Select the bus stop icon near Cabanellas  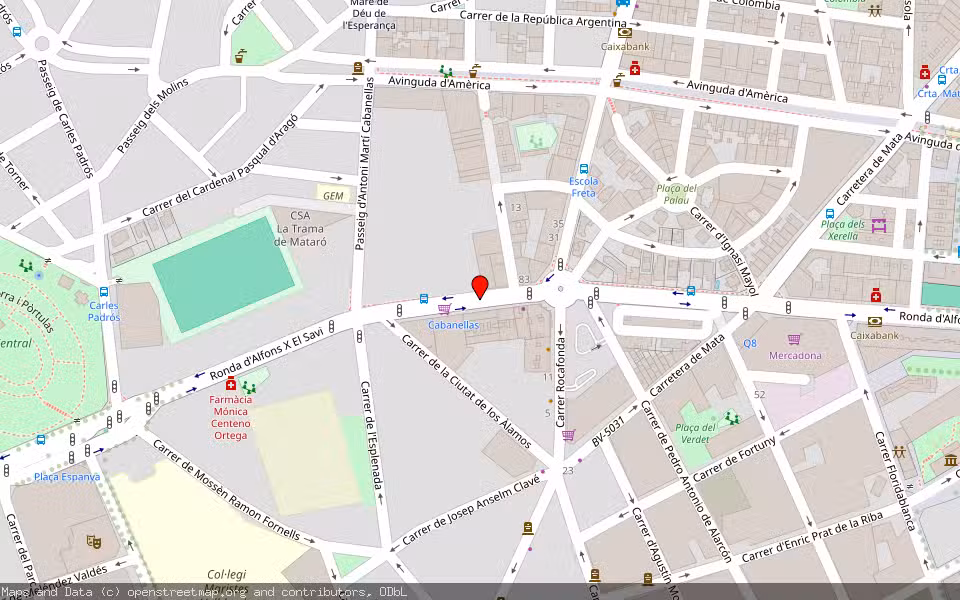coord(423,298)
